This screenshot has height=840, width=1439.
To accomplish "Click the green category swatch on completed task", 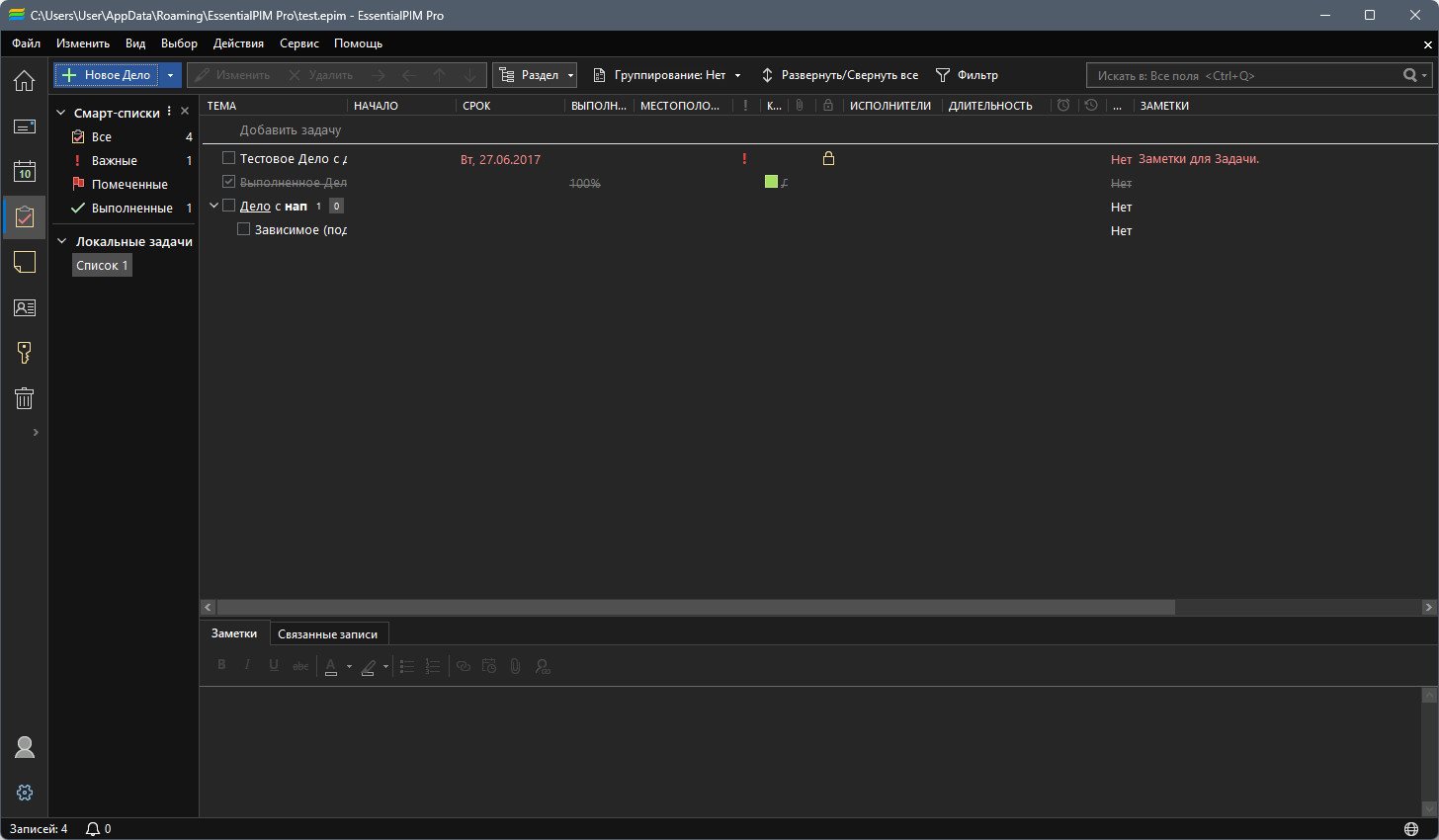I will point(771,182).
